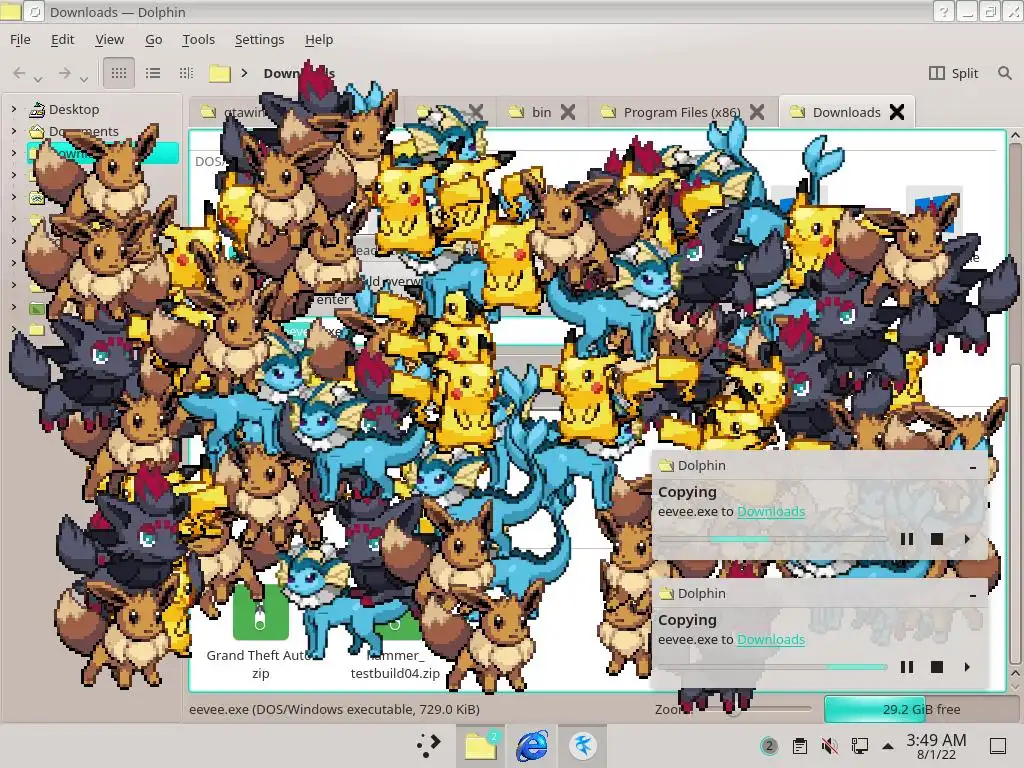The width and height of the screenshot is (1024, 768).
Task: Open the Go menu
Action: pos(153,39)
